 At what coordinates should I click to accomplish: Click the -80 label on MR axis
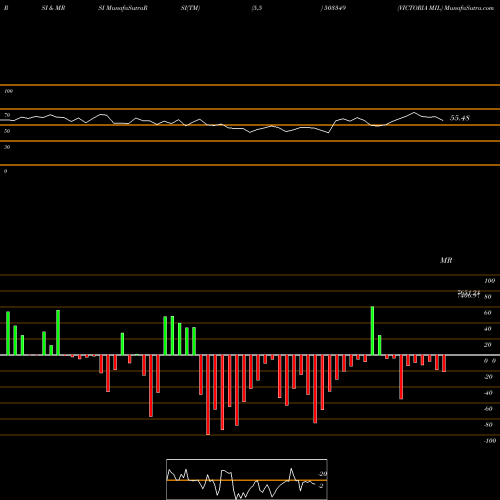tap(488, 425)
